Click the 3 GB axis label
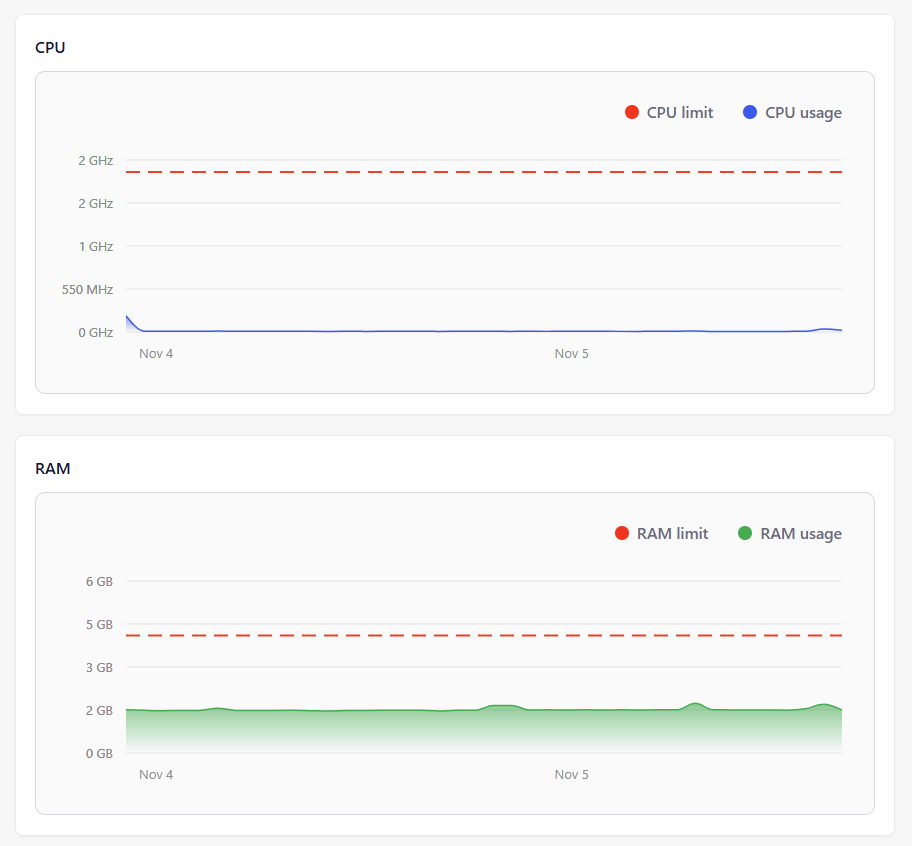 click(99, 667)
